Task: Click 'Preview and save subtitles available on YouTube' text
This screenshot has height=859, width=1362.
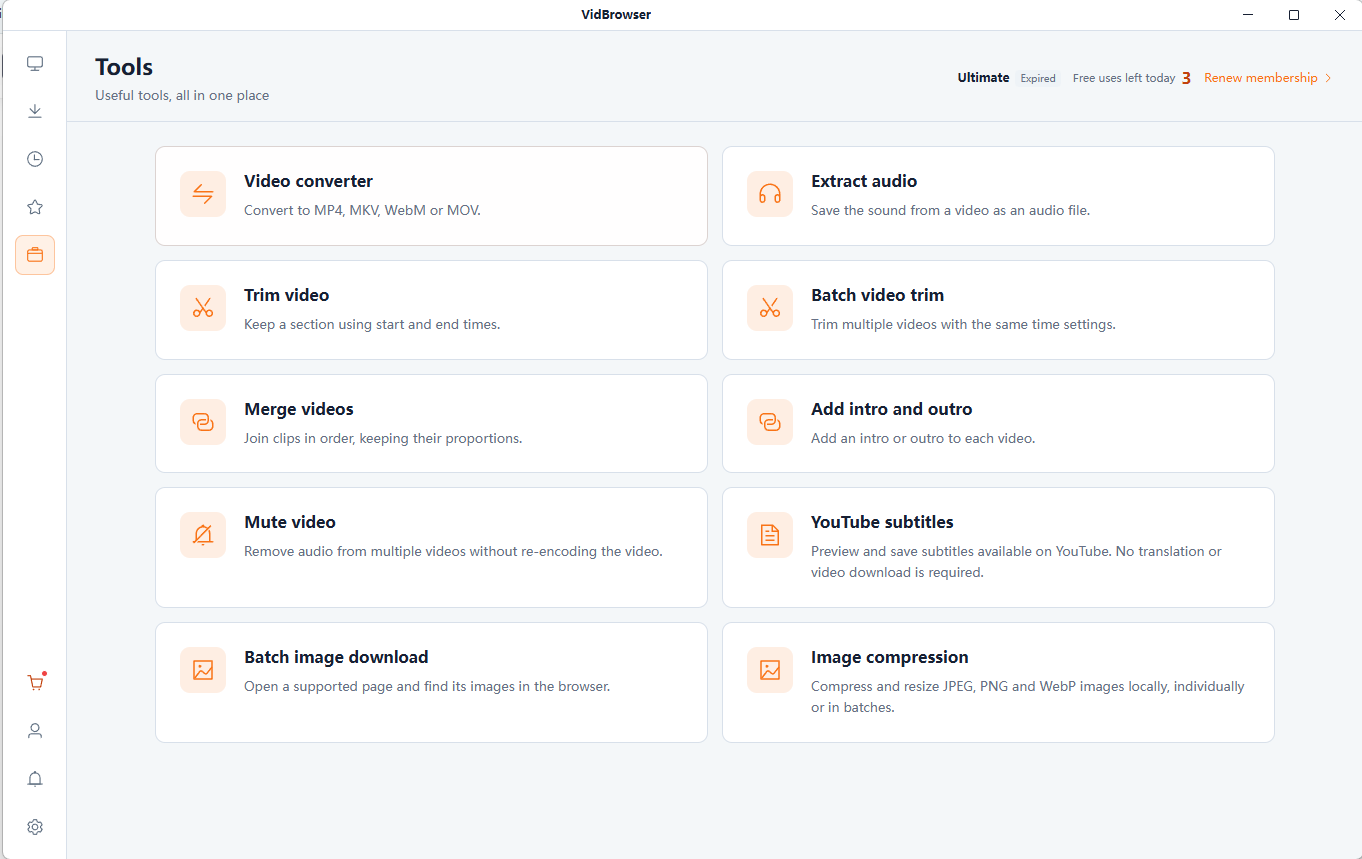Action: pyautogui.click(x=1016, y=562)
